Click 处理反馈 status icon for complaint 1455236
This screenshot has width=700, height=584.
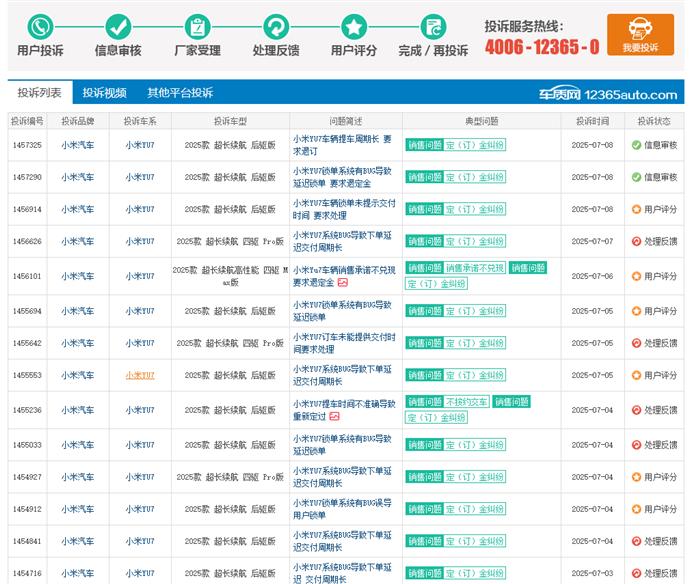click(x=636, y=410)
